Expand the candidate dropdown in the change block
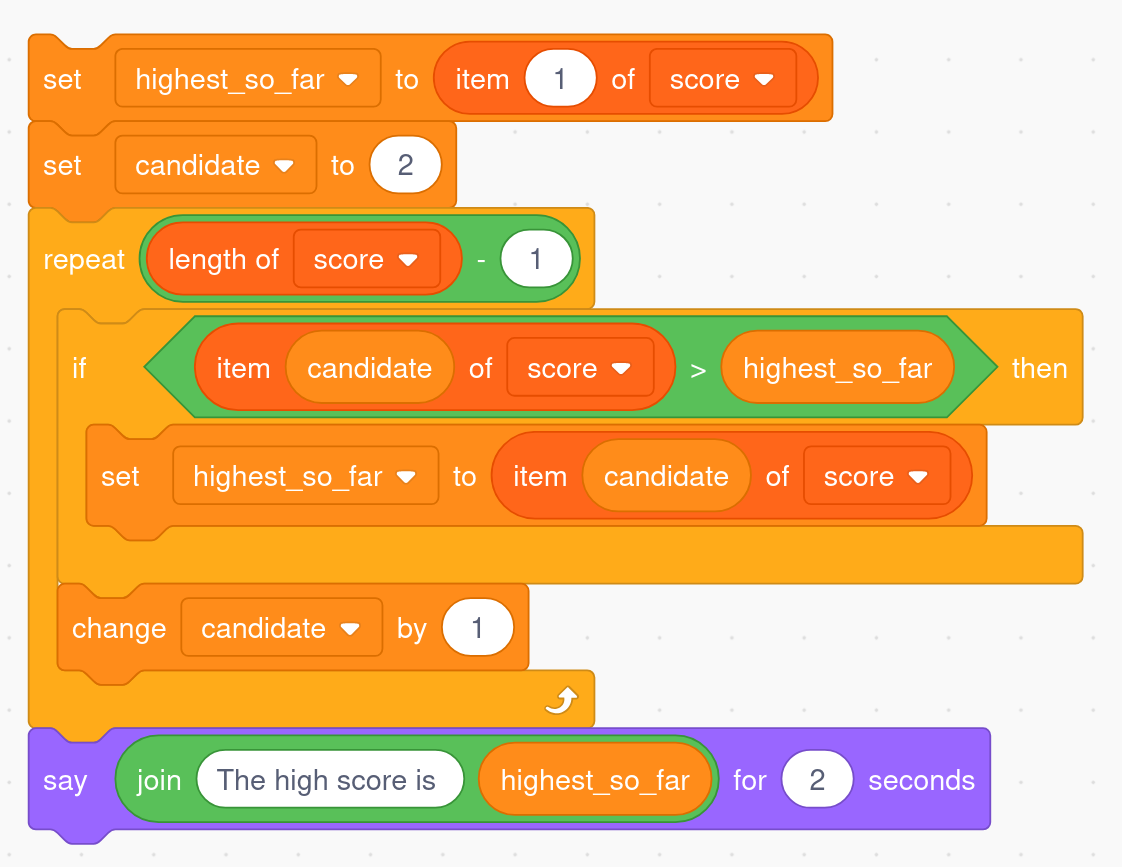 pyautogui.click(x=350, y=629)
